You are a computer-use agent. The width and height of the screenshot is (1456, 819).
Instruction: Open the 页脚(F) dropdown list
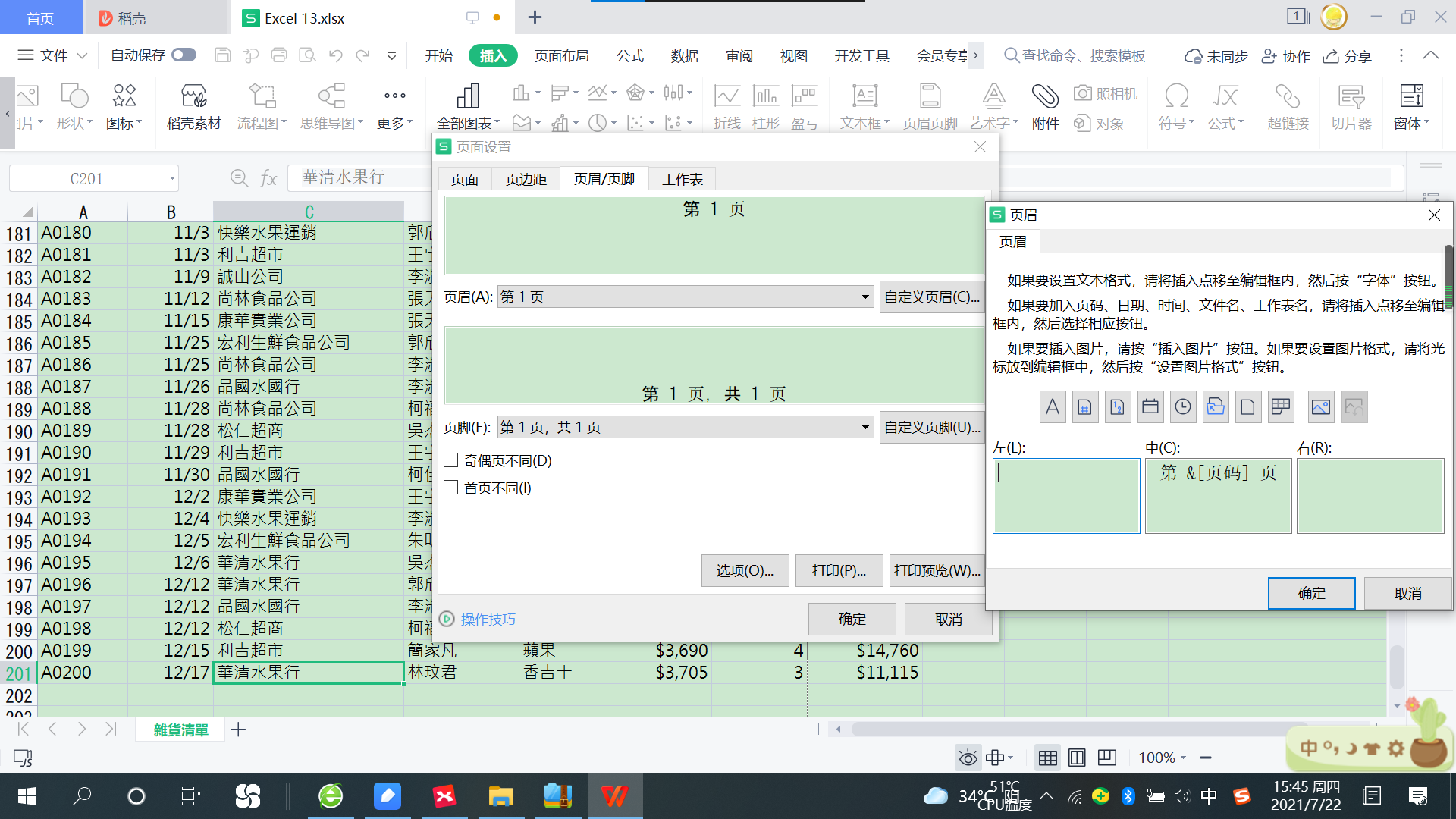tap(865, 428)
